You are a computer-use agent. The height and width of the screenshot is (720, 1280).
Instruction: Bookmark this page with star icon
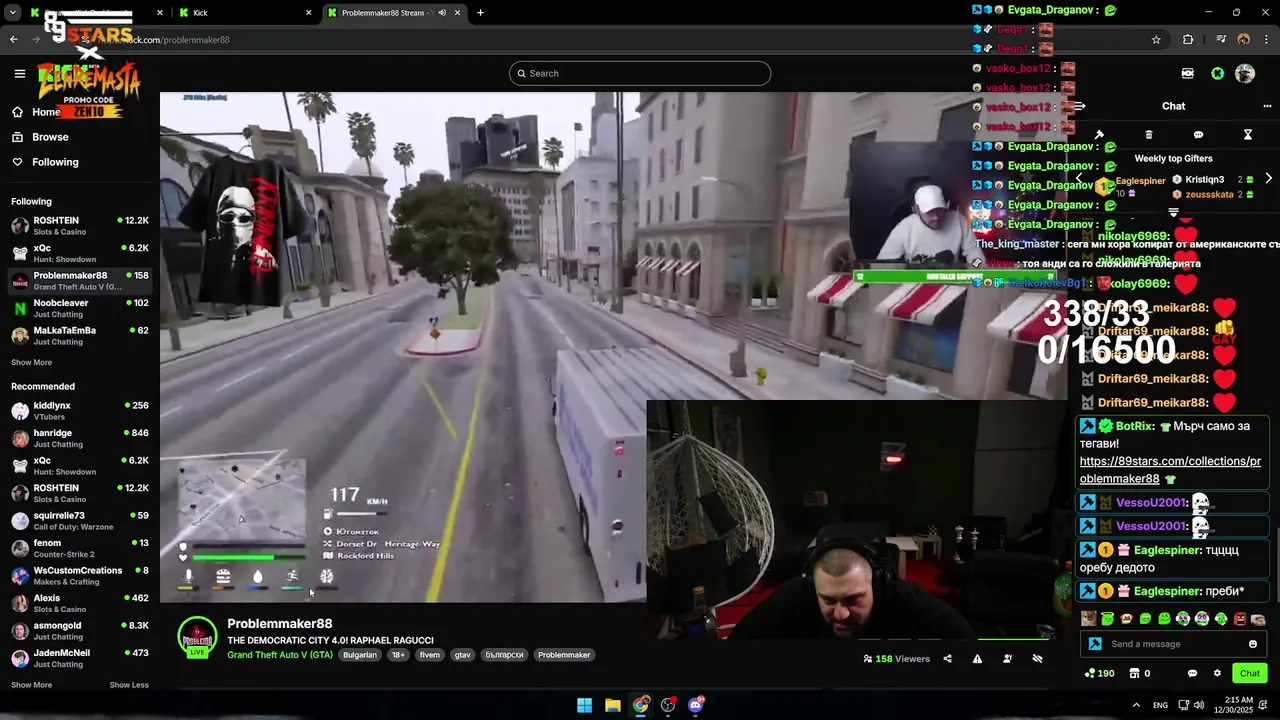tap(1156, 40)
